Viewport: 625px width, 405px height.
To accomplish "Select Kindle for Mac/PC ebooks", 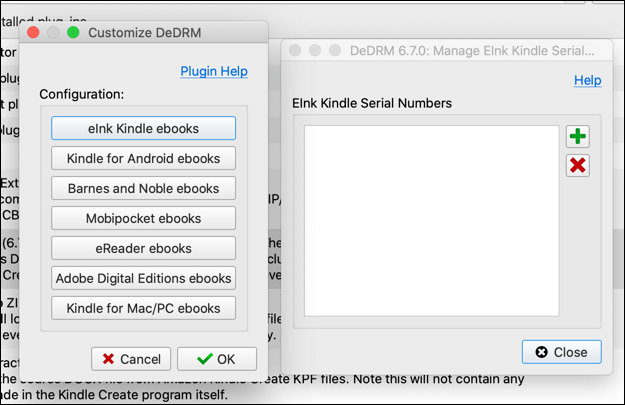I will [x=143, y=308].
